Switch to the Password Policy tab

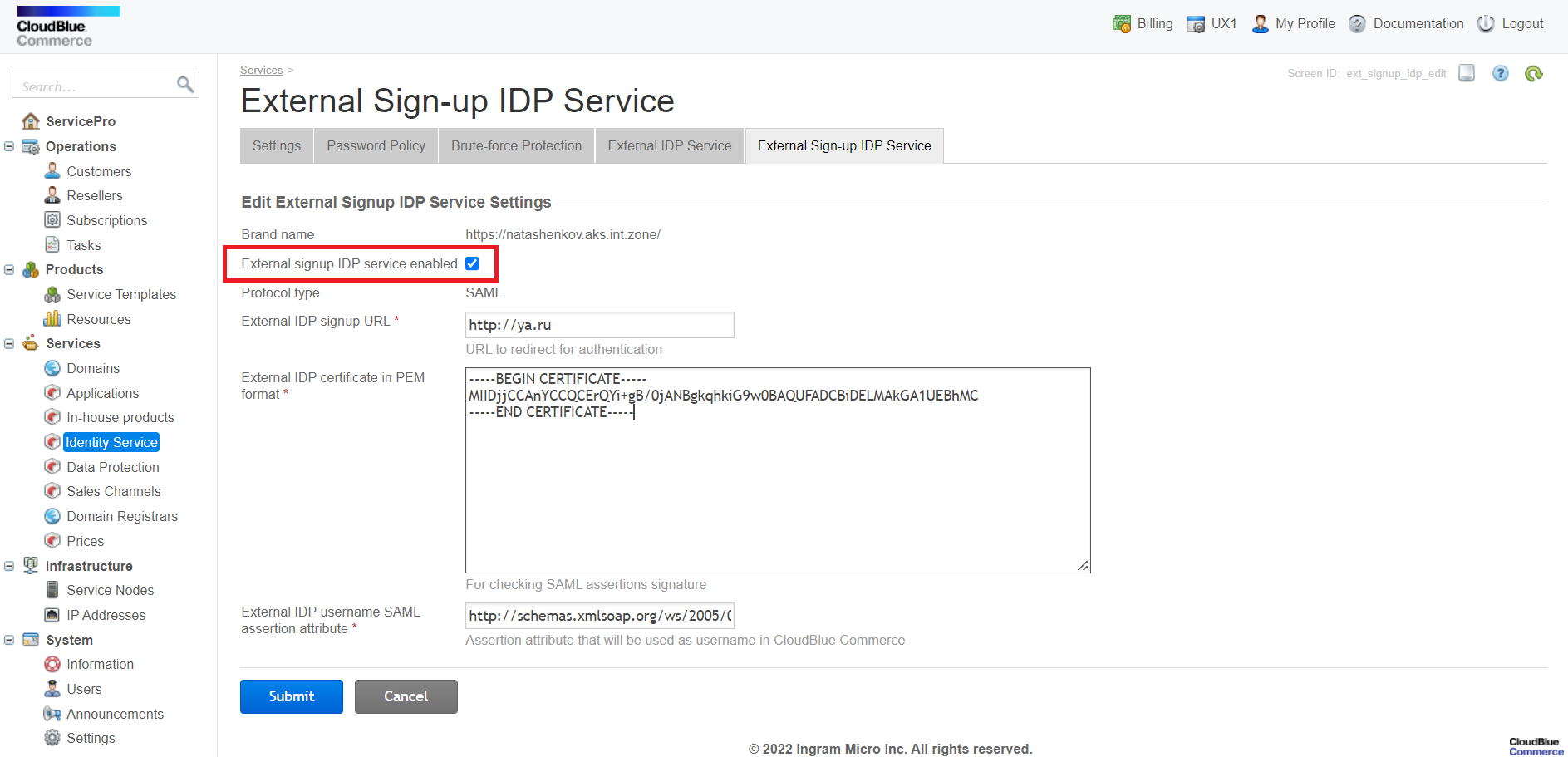tap(376, 145)
